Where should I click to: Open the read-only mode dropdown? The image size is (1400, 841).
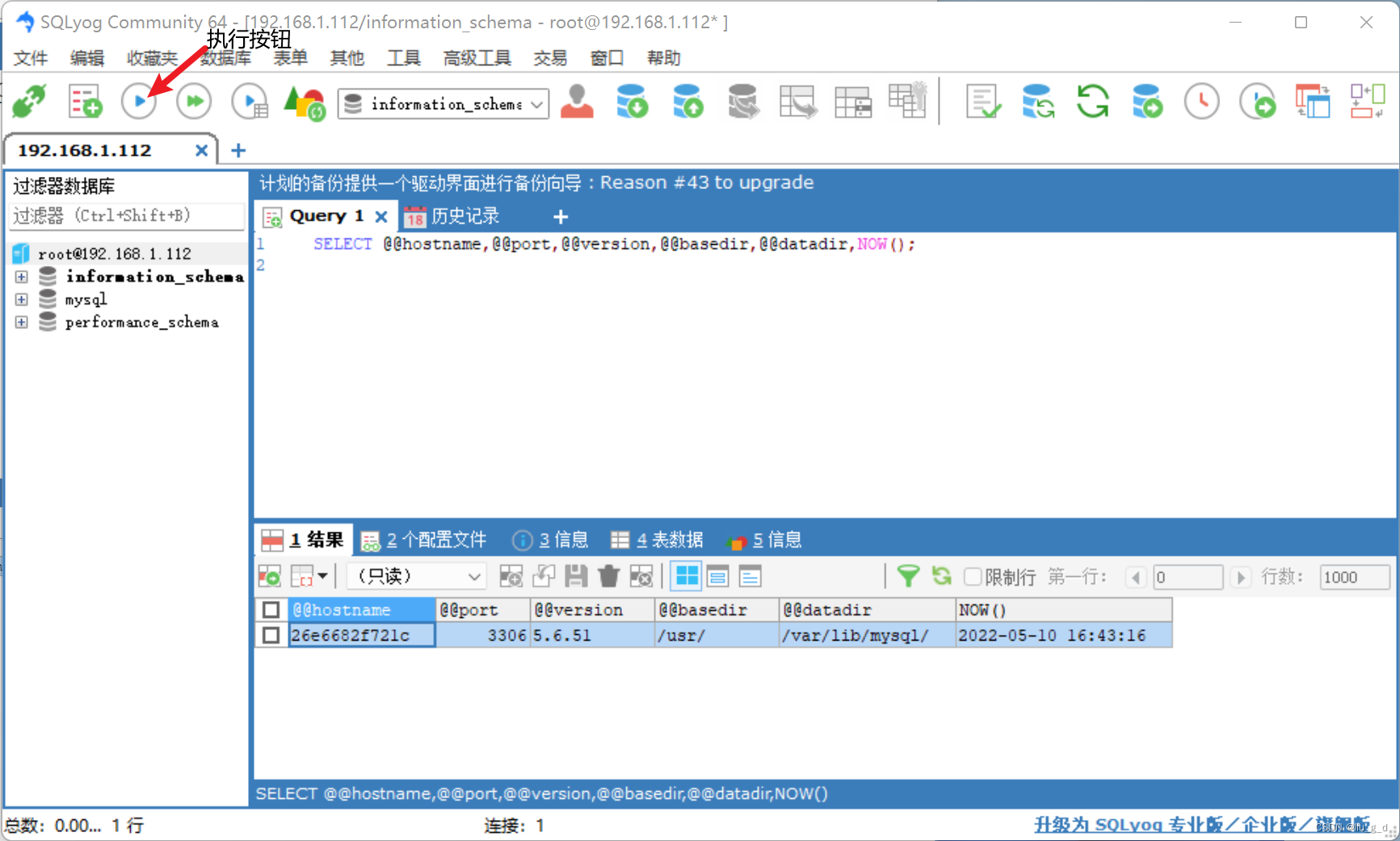coord(417,577)
